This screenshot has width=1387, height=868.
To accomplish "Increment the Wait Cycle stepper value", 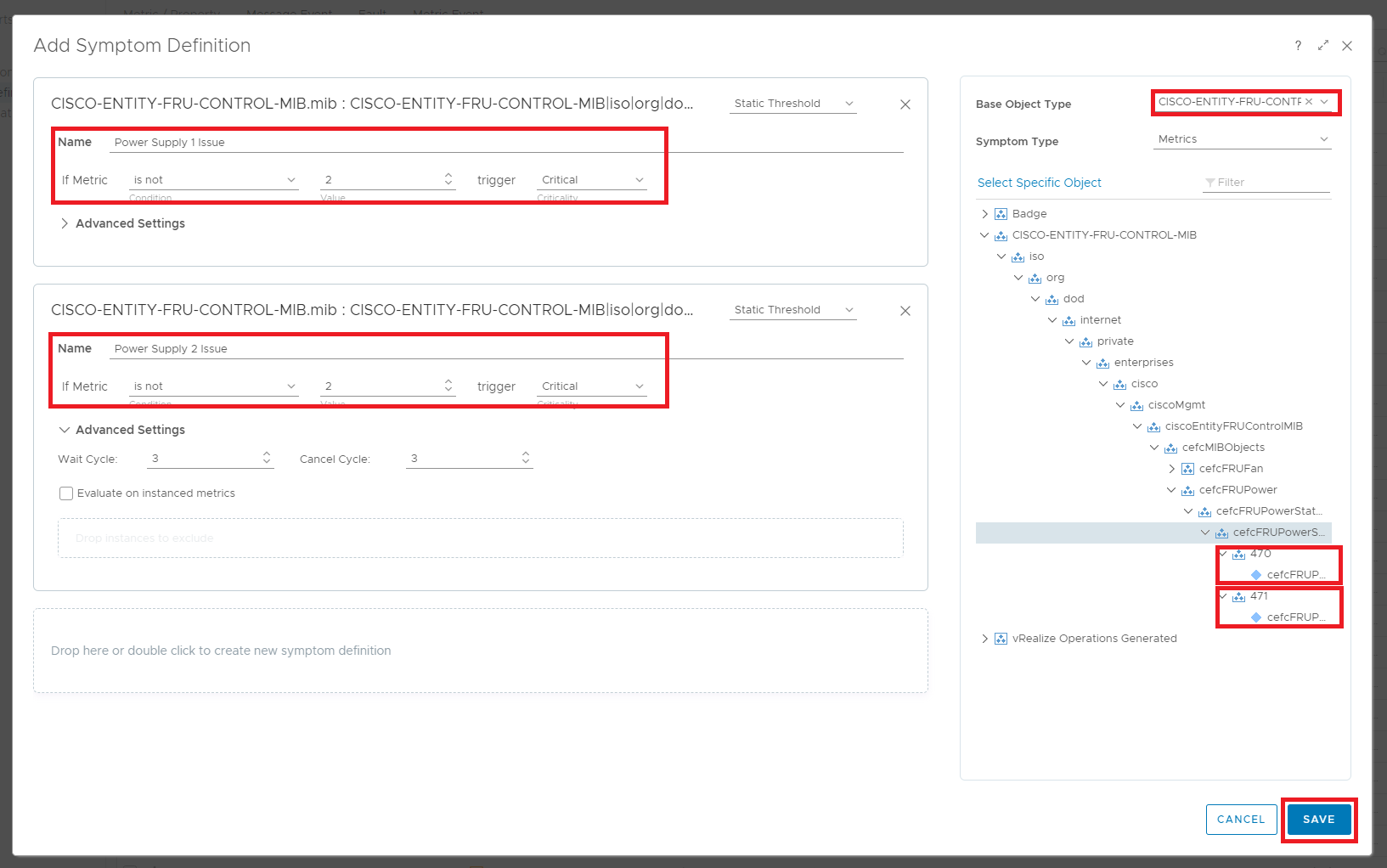I will click(x=267, y=454).
